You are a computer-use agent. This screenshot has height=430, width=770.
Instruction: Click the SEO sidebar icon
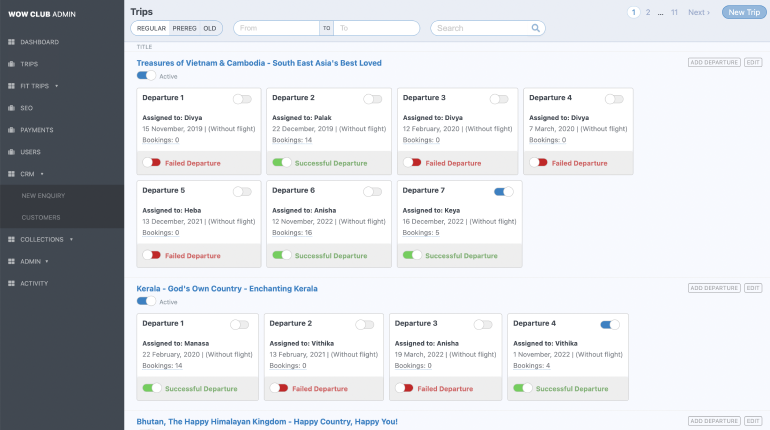click(11, 107)
